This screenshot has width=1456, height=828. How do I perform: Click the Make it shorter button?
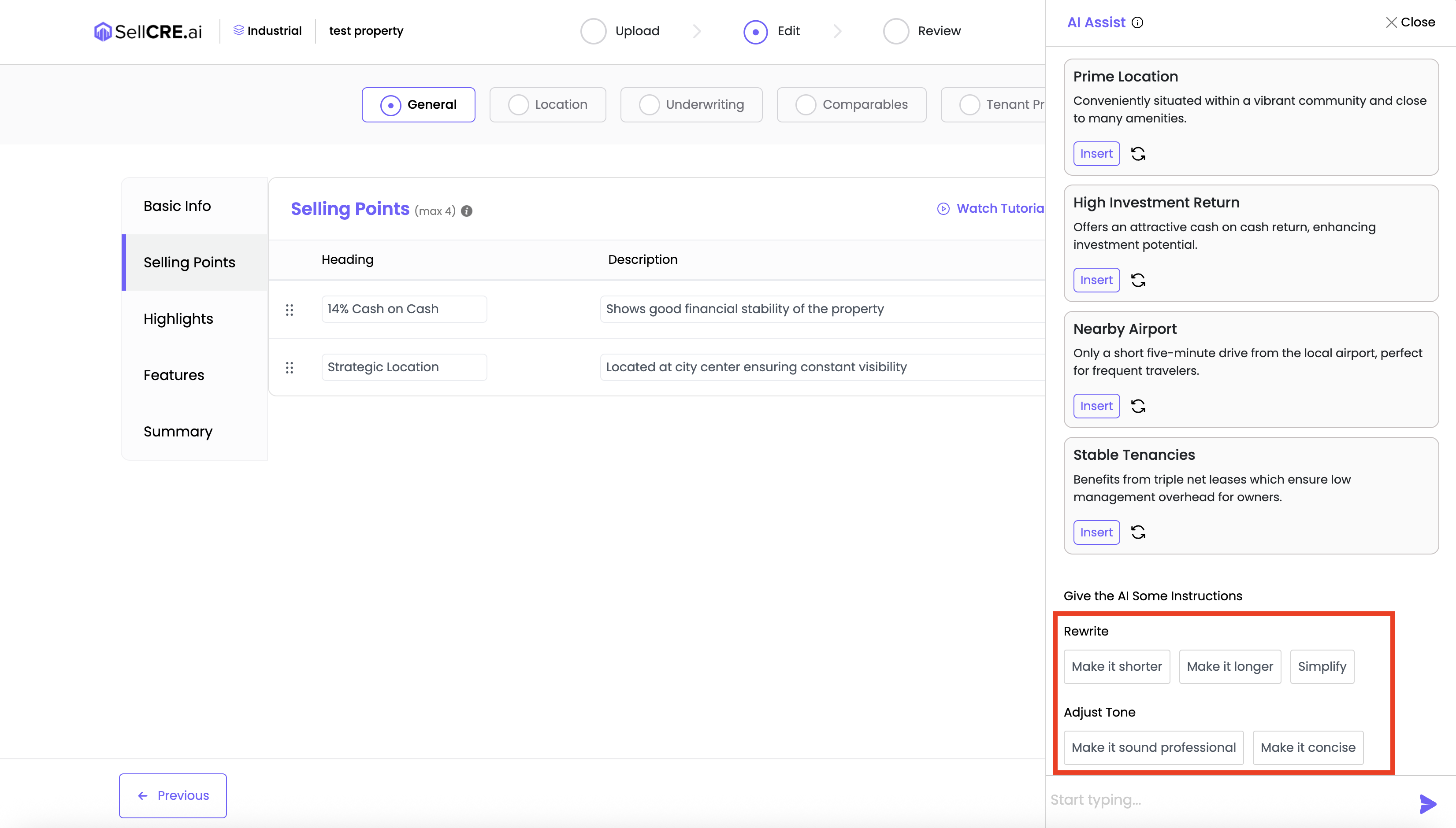pyautogui.click(x=1116, y=666)
